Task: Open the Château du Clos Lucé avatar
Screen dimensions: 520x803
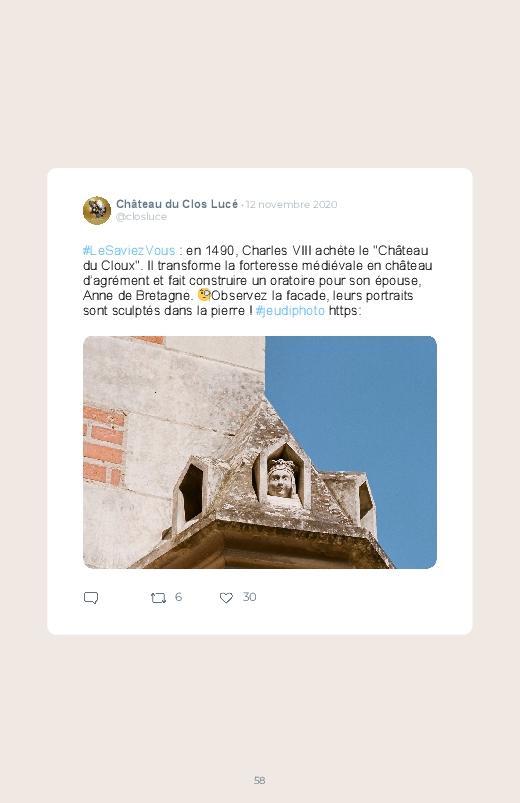Action: [97, 210]
